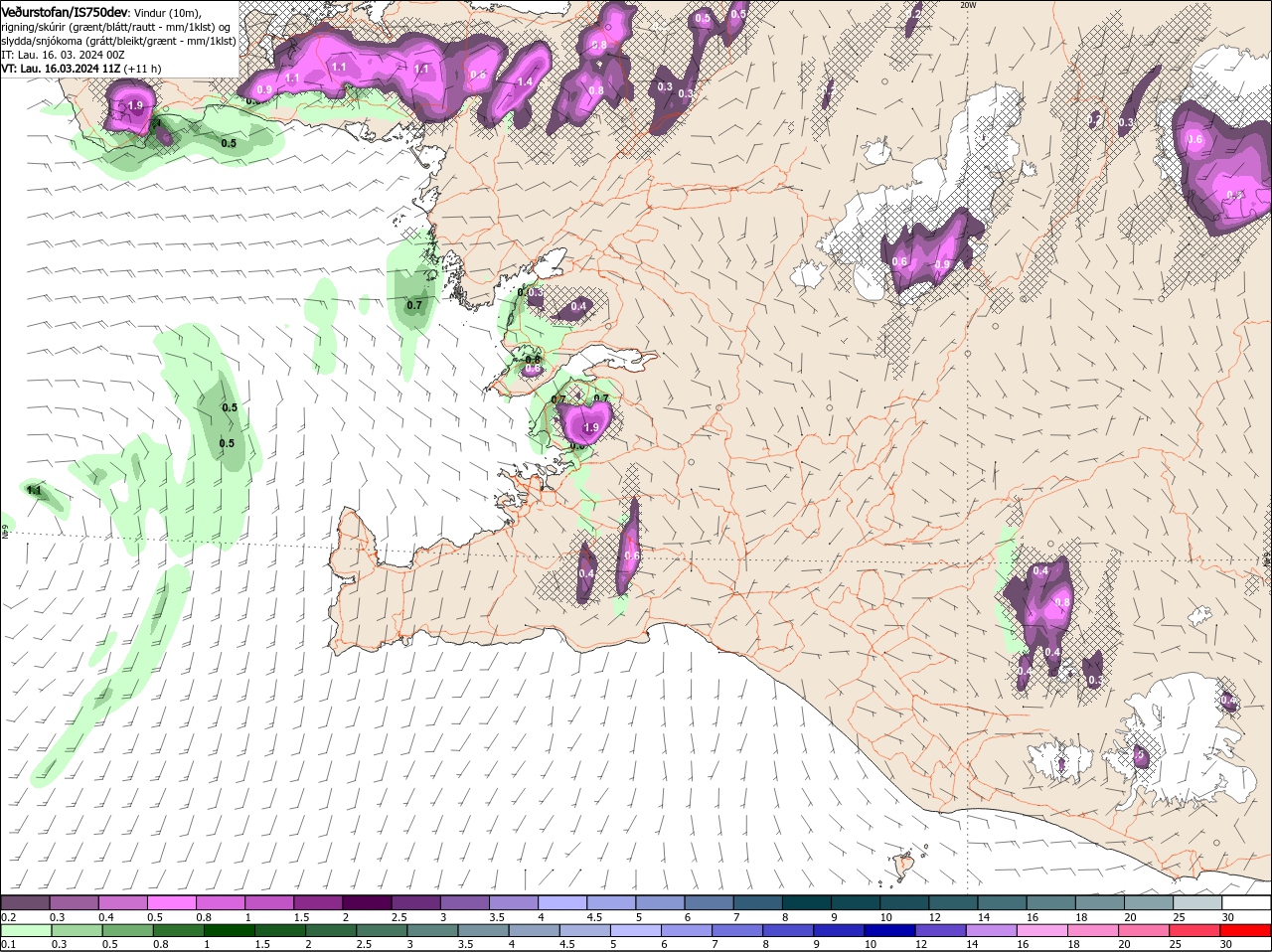Select lower legend swatch between 2 and 2.5
This screenshot has height=952, width=1272.
tap(331, 930)
